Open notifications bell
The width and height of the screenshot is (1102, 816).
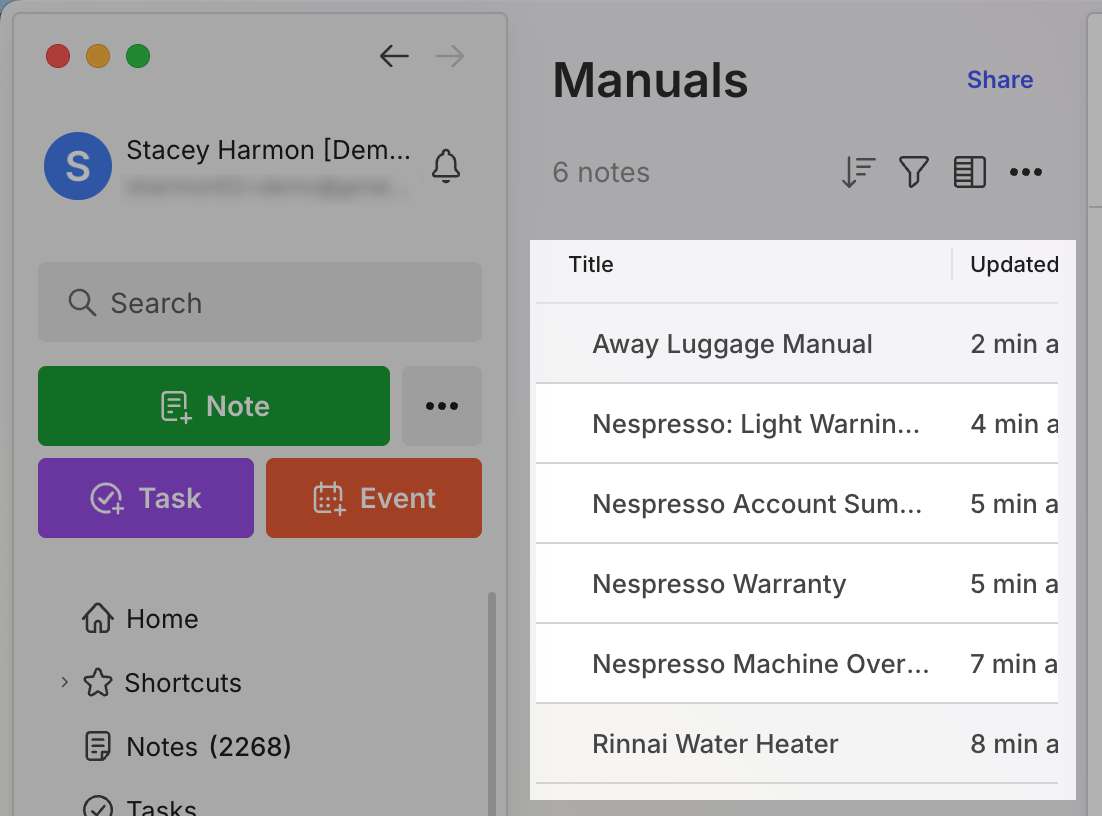point(446,166)
